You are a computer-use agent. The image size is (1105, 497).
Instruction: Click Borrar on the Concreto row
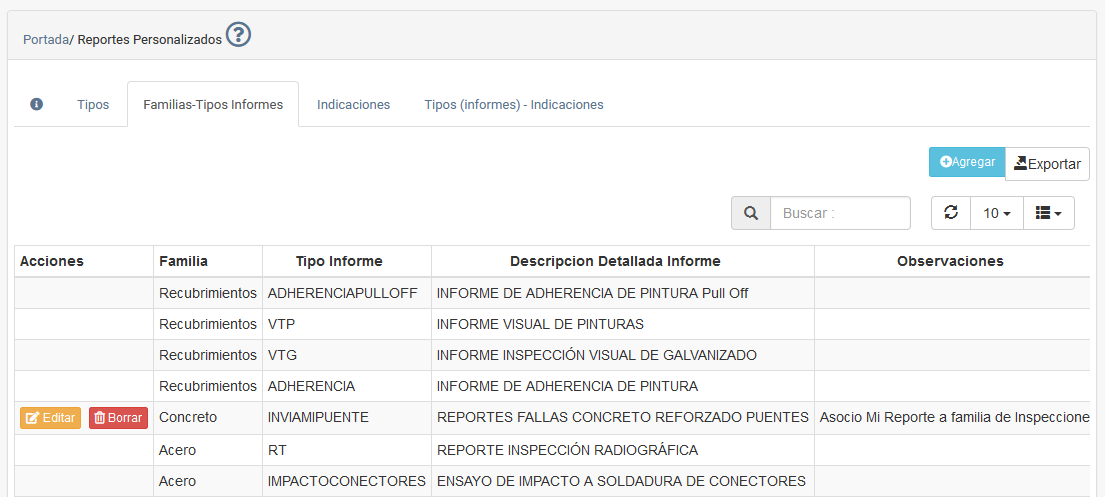118,418
